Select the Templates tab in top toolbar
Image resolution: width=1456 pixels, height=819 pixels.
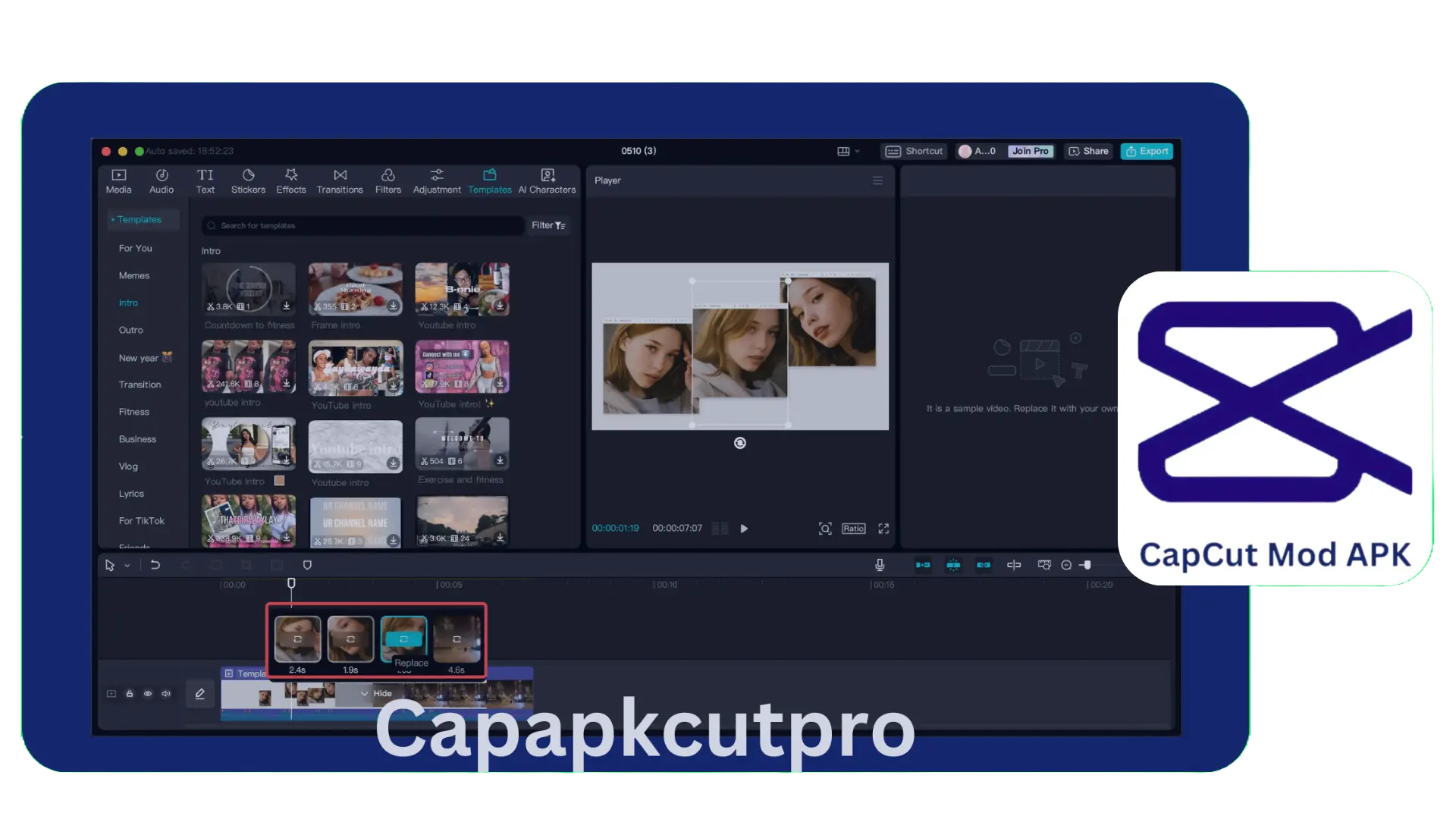(x=490, y=181)
